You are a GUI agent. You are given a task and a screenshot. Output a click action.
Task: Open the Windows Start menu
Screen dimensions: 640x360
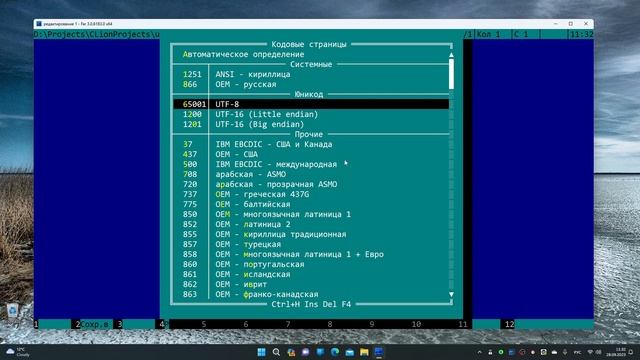click(x=262, y=352)
